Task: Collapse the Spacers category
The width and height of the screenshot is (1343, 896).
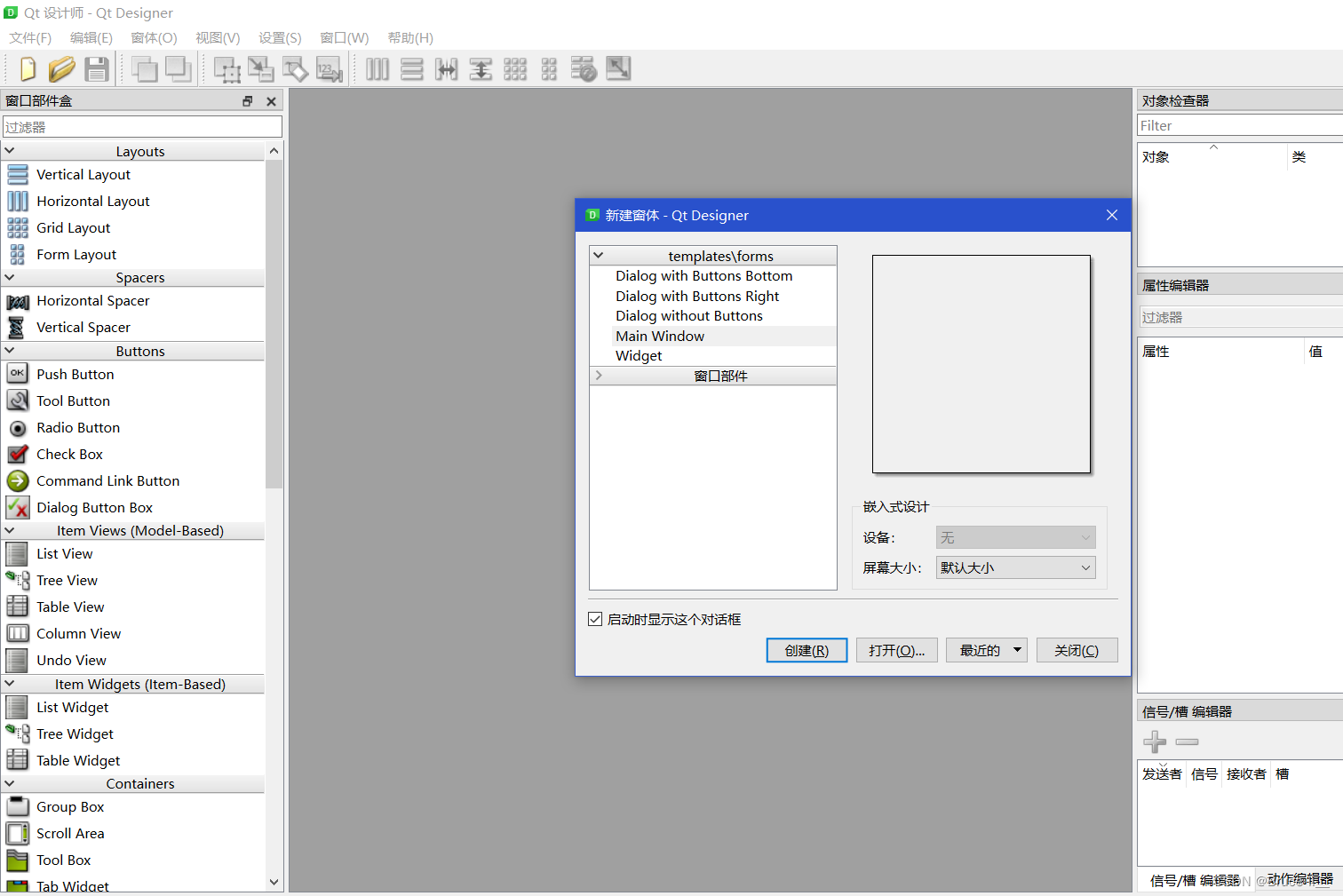Action: tap(10, 277)
